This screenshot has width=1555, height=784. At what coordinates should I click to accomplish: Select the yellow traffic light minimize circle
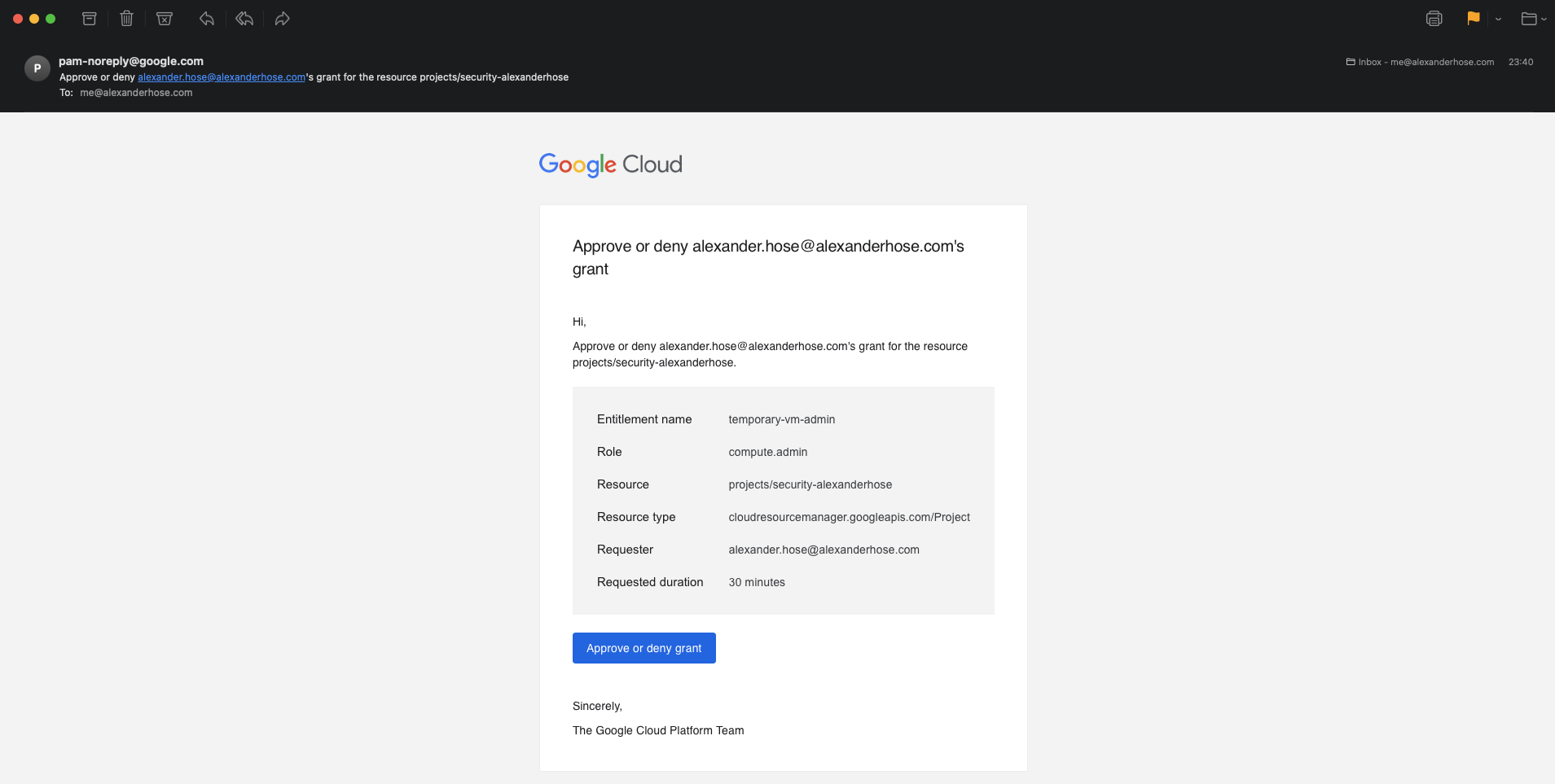pos(35,18)
